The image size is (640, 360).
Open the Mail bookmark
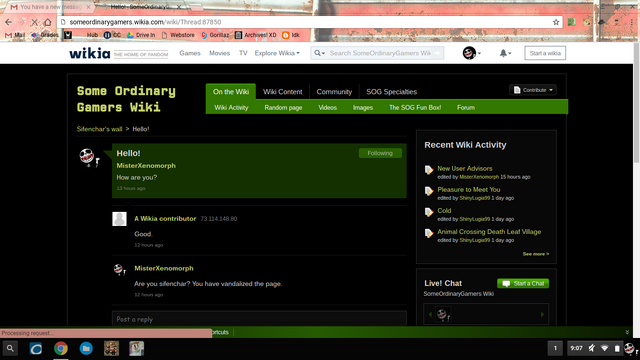coord(15,35)
